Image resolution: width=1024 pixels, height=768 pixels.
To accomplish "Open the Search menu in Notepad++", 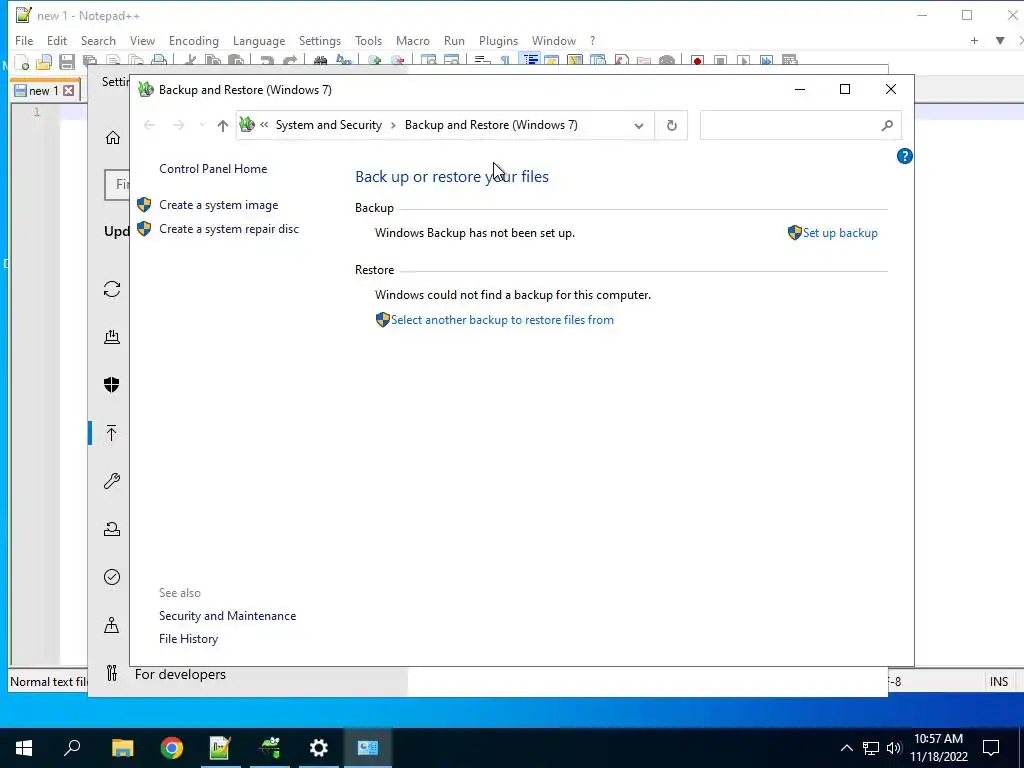I will pos(98,40).
